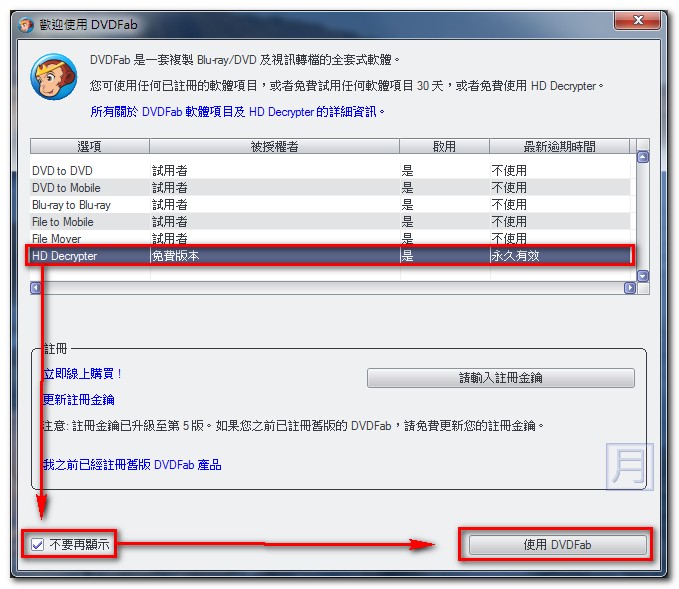Image resolution: width=679 pixels, height=589 pixels.
Task: Open the HD Decrypter detailed info link
Action: coord(237,112)
